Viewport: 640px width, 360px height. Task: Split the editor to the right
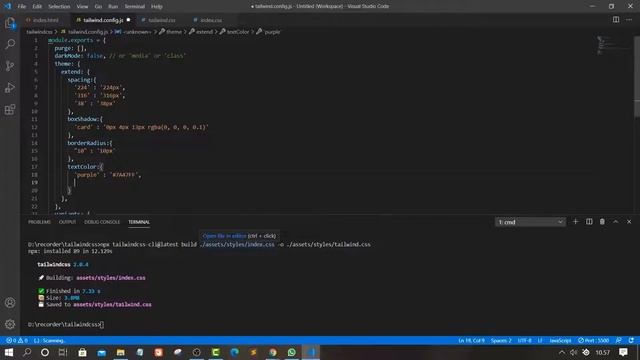pos(616,20)
